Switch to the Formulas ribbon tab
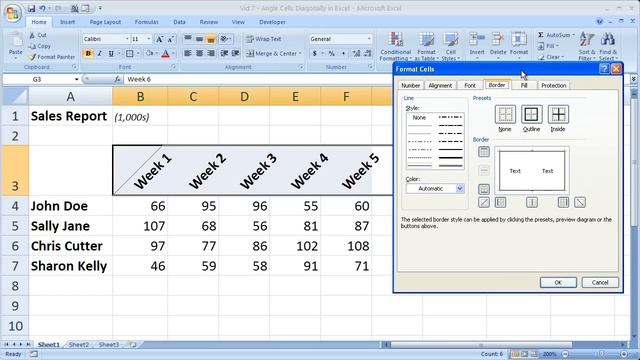 [x=147, y=22]
